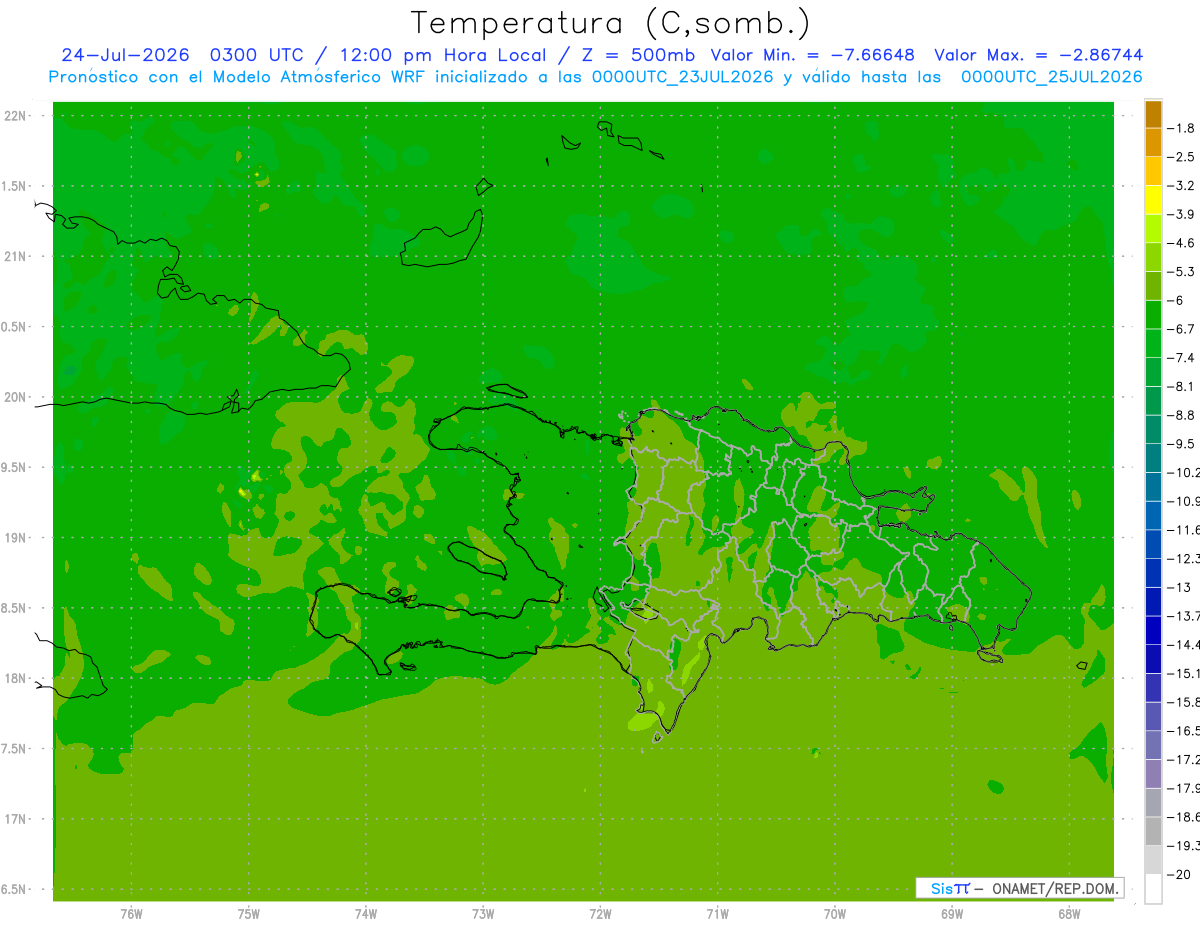Click the 76W longitude axis label
The width and height of the screenshot is (1200, 927).
pyautogui.click(x=131, y=914)
